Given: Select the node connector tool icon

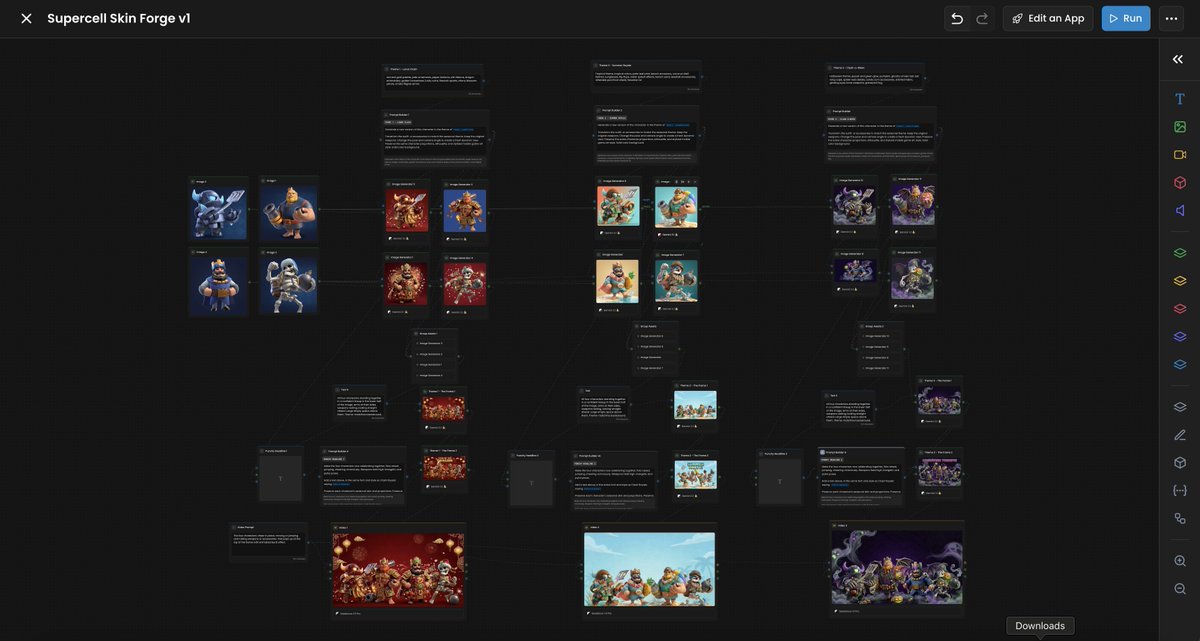Looking at the screenshot, I should coord(1180,519).
